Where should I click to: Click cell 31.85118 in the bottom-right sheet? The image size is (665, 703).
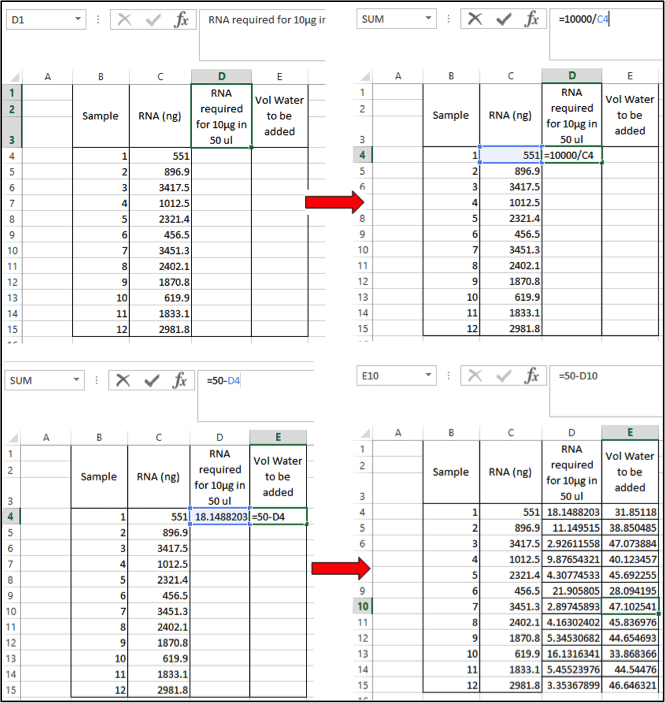pyautogui.click(x=630, y=512)
